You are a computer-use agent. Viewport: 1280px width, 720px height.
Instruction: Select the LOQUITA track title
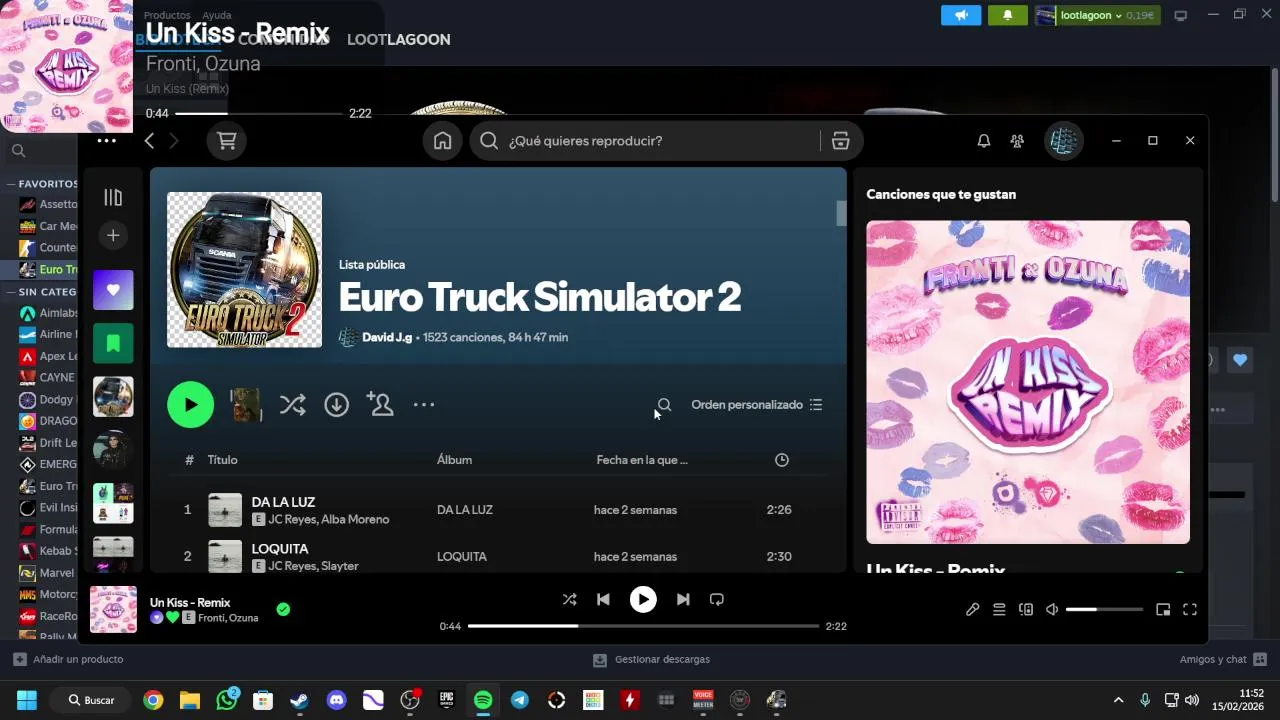click(x=280, y=549)
